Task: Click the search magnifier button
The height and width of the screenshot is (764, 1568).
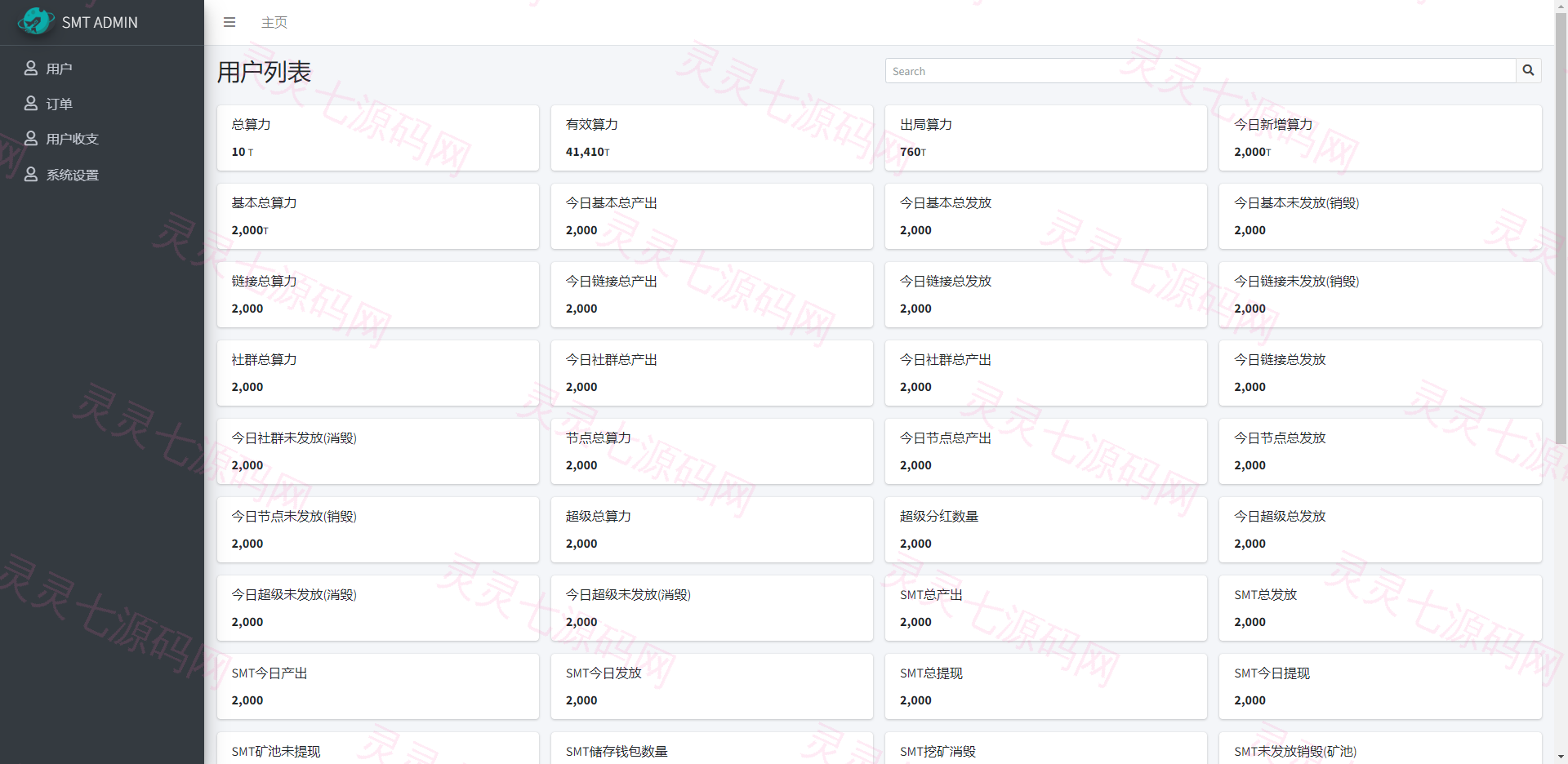Action: pos(1528,71)
